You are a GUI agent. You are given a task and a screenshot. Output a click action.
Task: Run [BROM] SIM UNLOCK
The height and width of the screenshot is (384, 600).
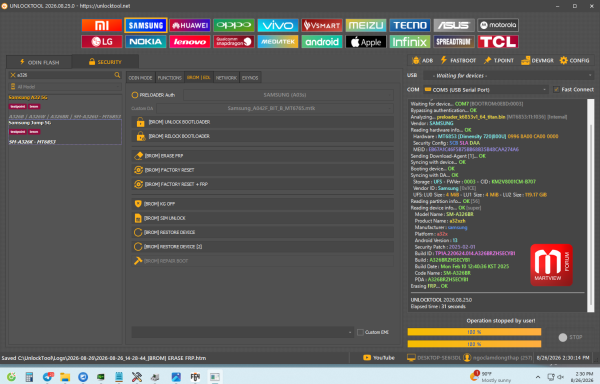[x=262, y=218]
